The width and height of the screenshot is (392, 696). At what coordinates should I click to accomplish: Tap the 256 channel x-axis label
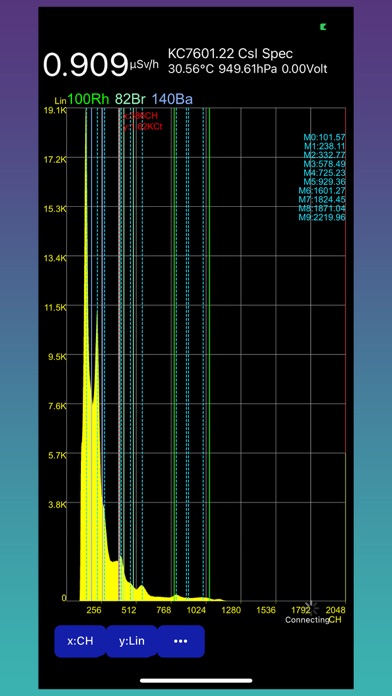[x=94, y=610]
